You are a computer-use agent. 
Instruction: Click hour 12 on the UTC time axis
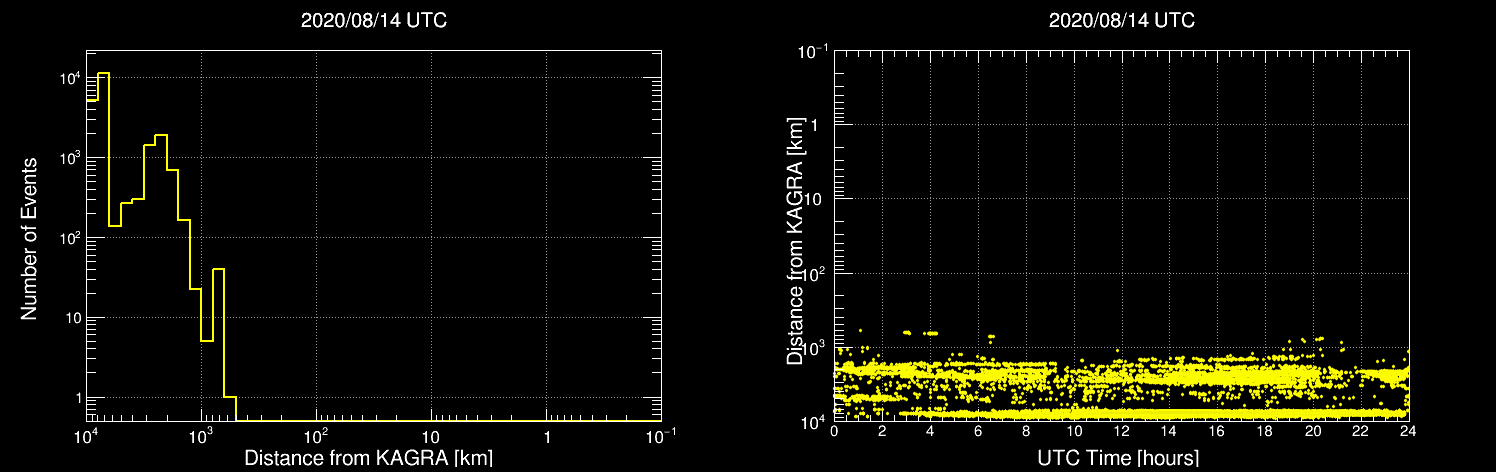[1122, 432]
